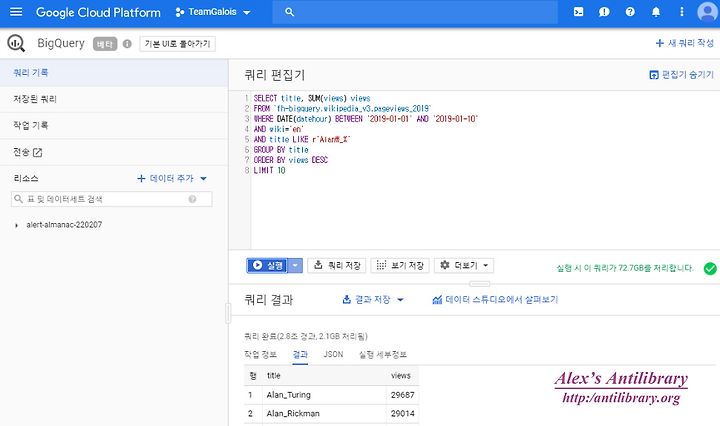This screenshot has height=426, width=720.
Task: Open the Save results dropdown
Action: point(373,300)
